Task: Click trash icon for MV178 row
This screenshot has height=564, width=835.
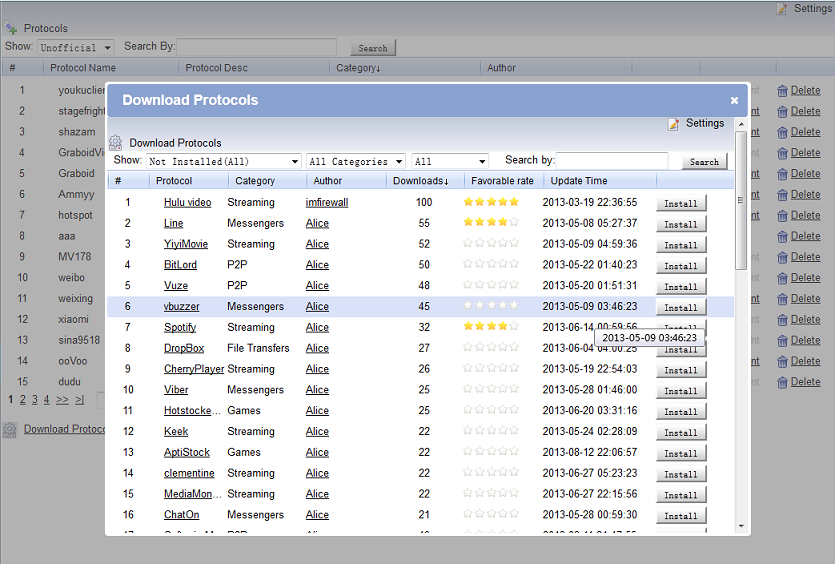Action: click(x=782, y=257)
